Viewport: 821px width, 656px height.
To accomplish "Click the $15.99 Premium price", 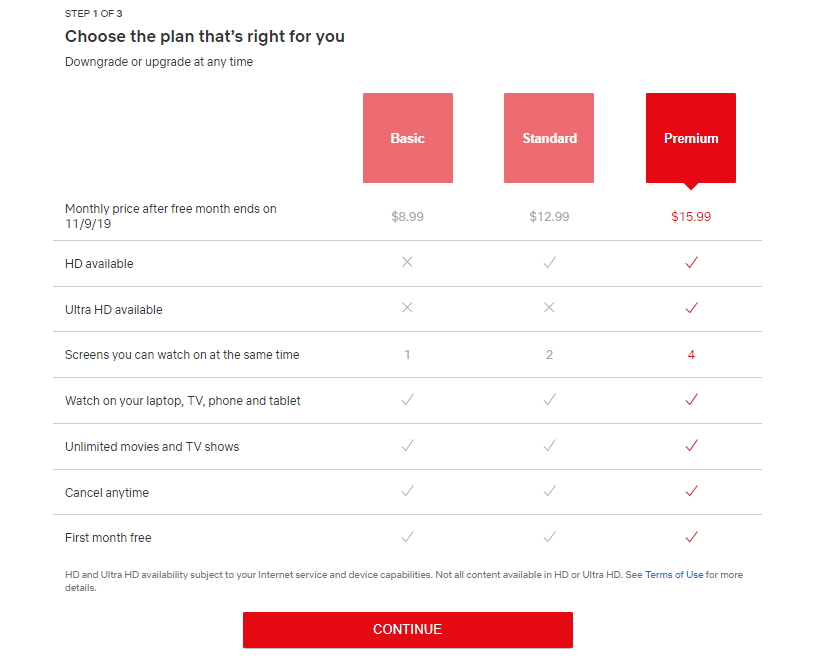I will 690,216.
